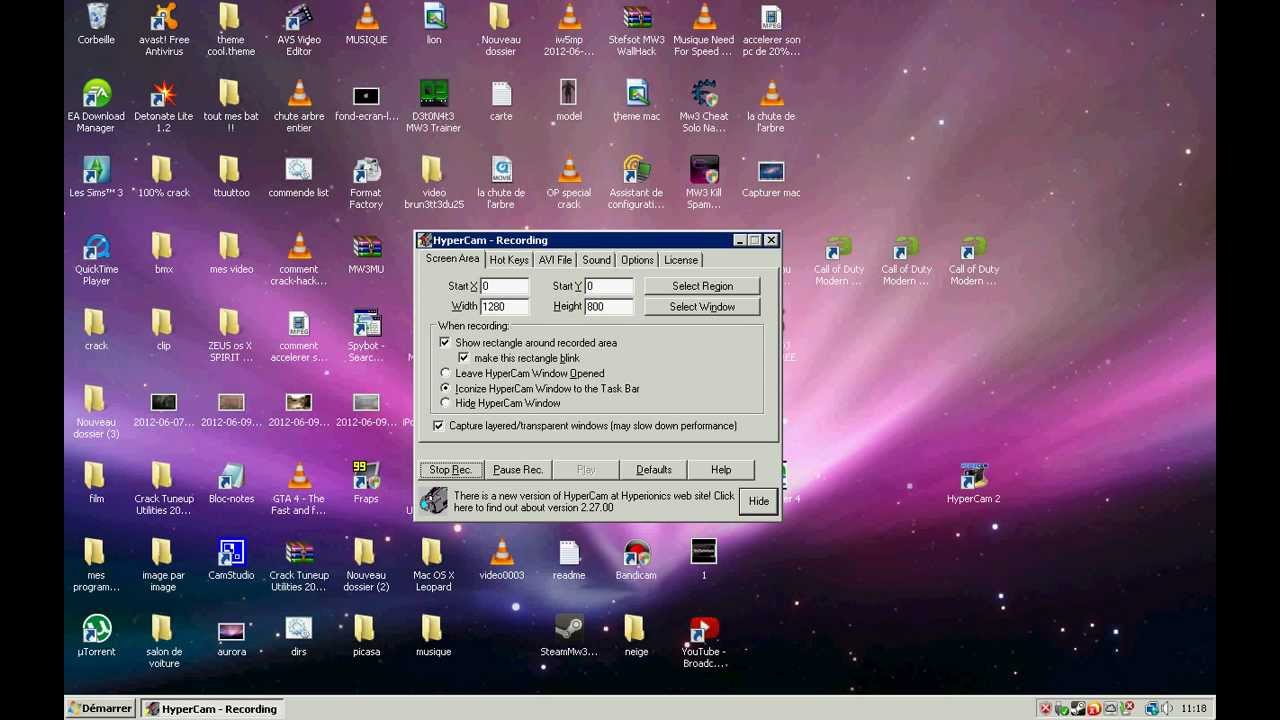Open the Sound tab
This screenshot has height=720, width=1280.
(596, 260)
